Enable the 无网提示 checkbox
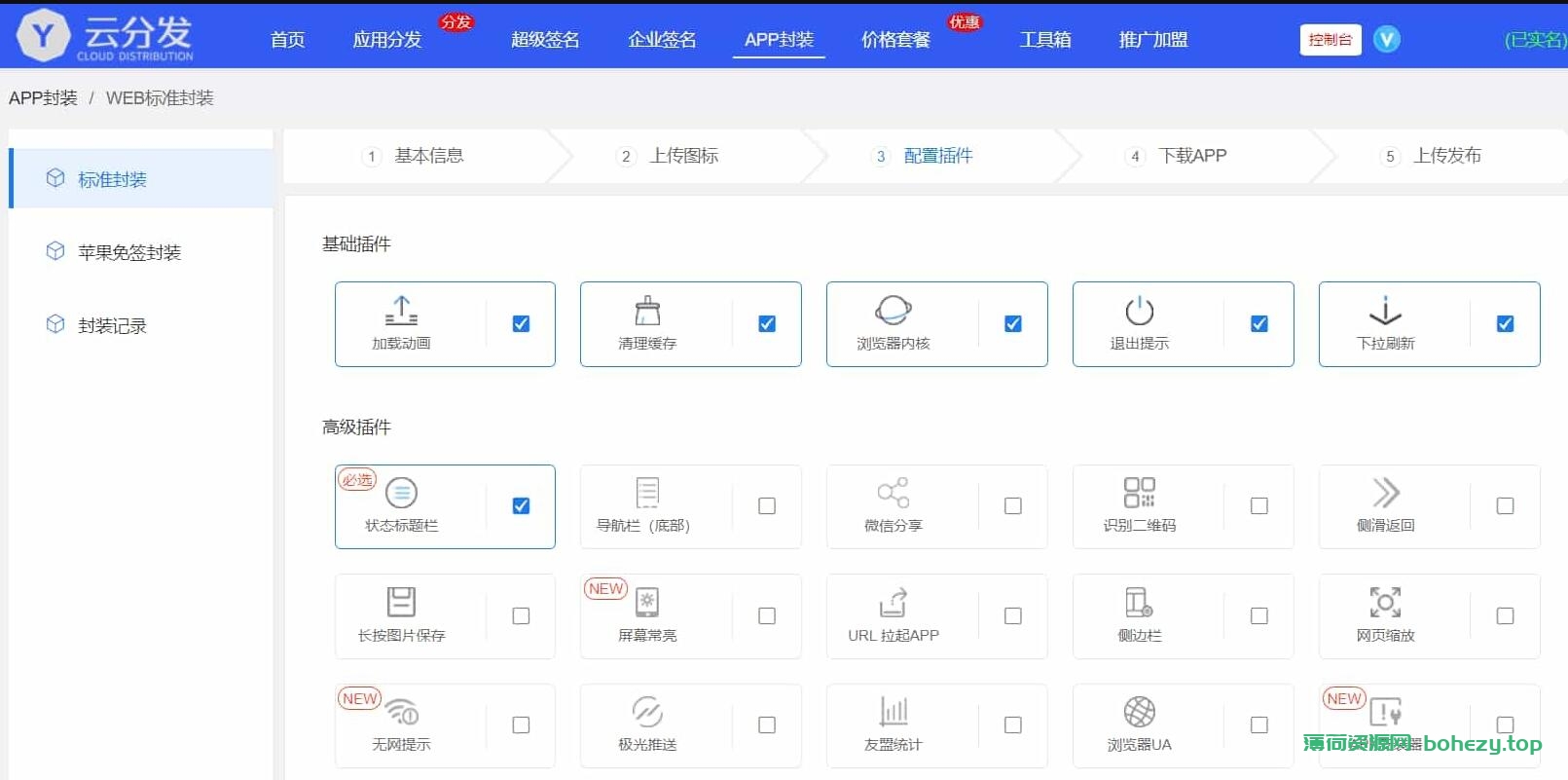This screenshot has height=780, width=1568. click(x=521, y=724)
